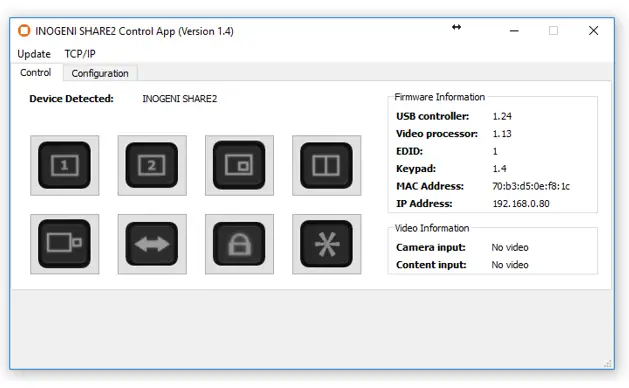Click the asterisk keypad button

(327, 244)
